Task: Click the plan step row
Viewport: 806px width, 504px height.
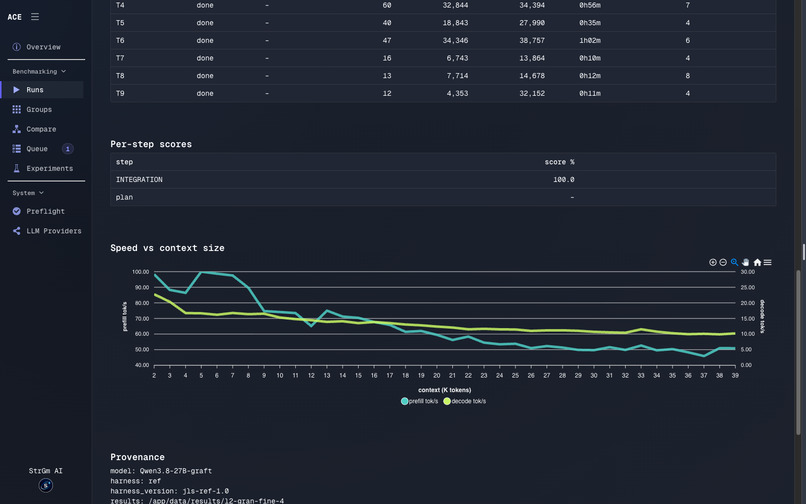Action: click(x=443, y=197)
